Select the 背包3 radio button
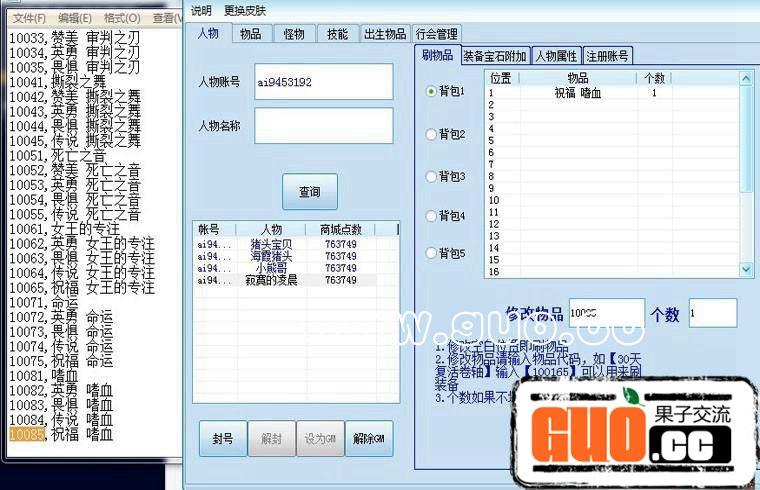This screenshot has width=760, height=490. coord(432,176)
